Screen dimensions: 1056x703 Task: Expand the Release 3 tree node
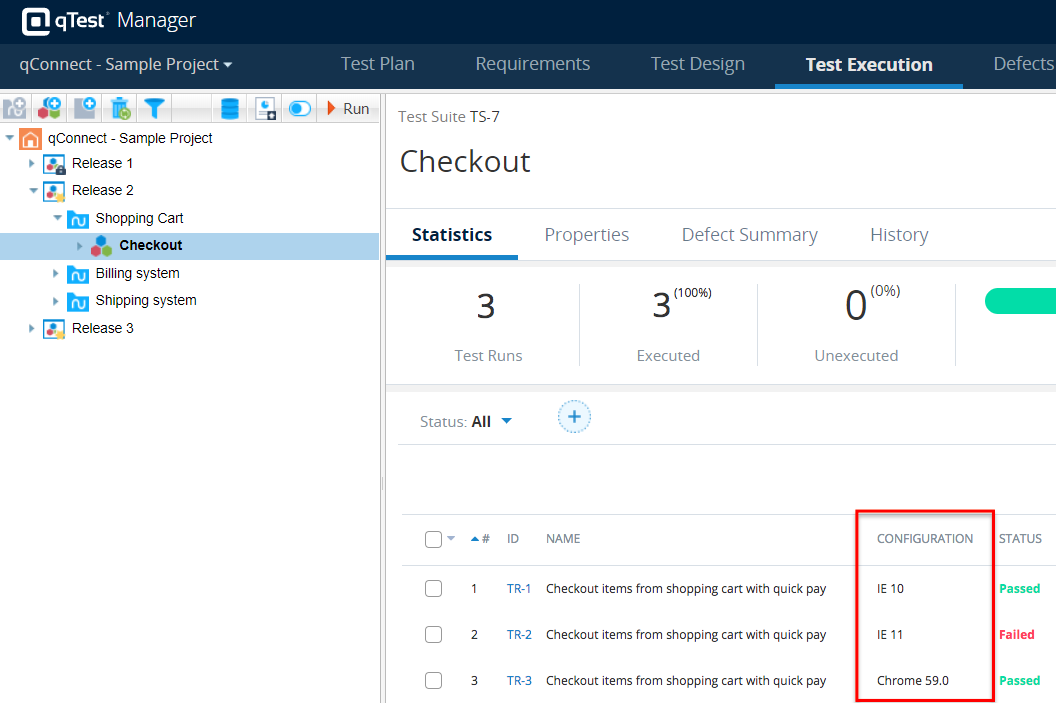[x=32, y=328]
